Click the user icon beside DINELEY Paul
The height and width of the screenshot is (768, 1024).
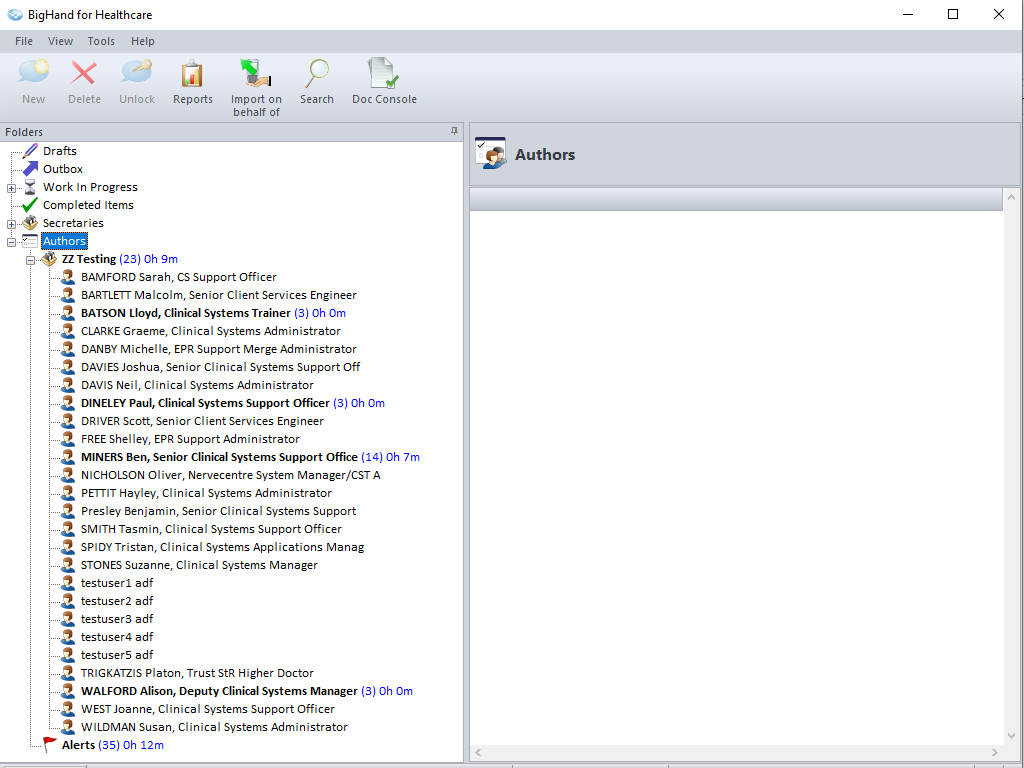[x=68, y=403]
